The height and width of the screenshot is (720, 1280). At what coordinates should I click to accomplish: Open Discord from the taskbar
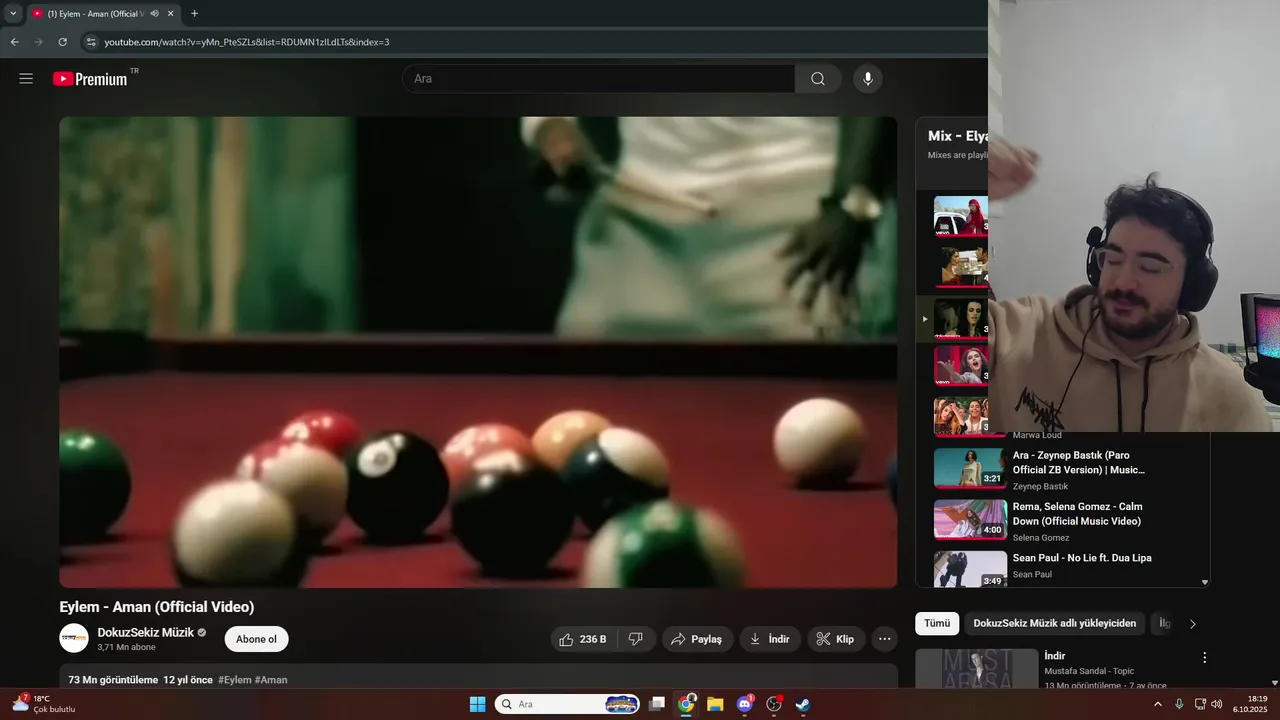[x=744, y=704]
